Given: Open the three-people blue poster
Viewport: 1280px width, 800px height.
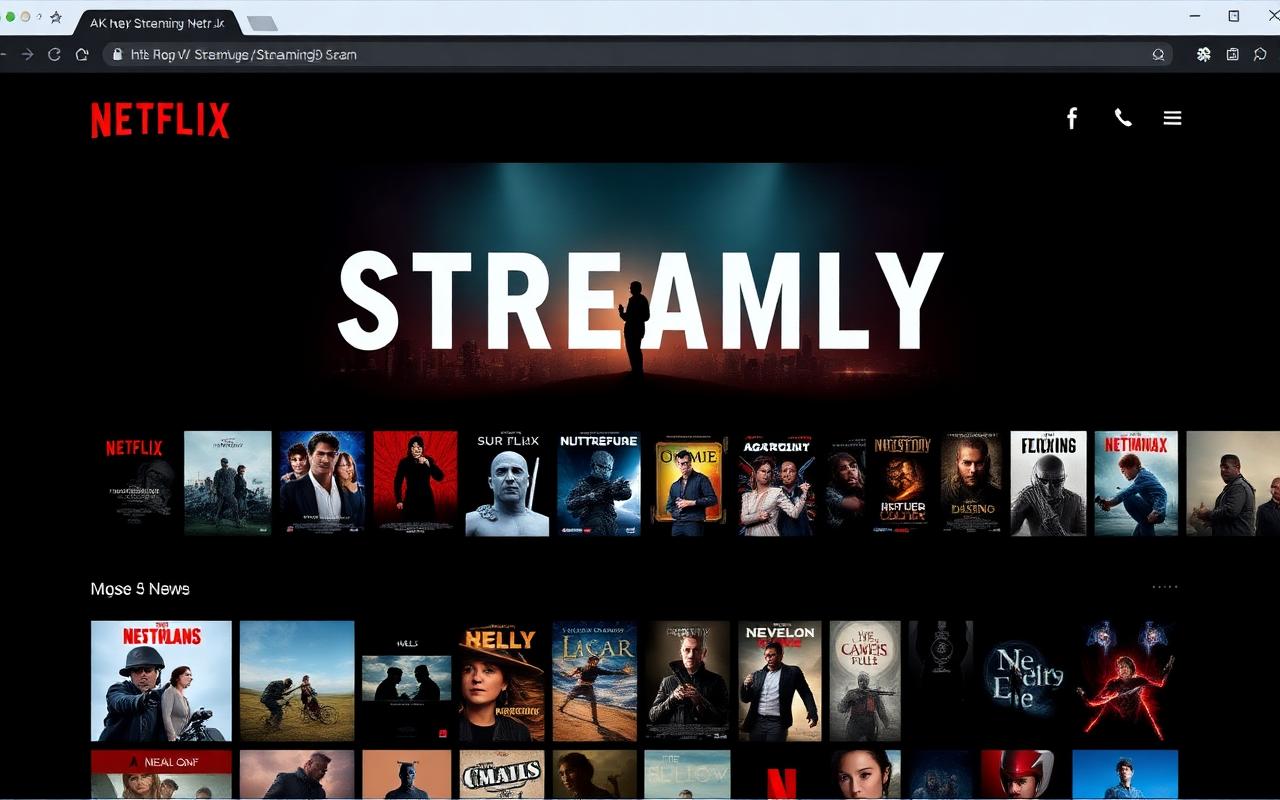Looking at the screenshot, I should click(x=322, y=484).
